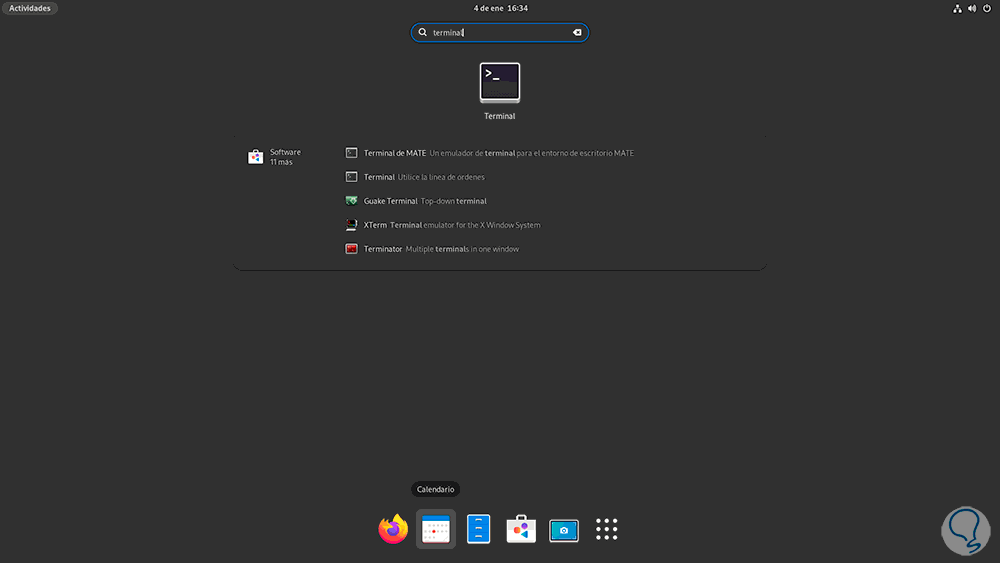Viewport: 1000px width, 563px height.
Task: Clear the search field text
Action: pos(577,33)
